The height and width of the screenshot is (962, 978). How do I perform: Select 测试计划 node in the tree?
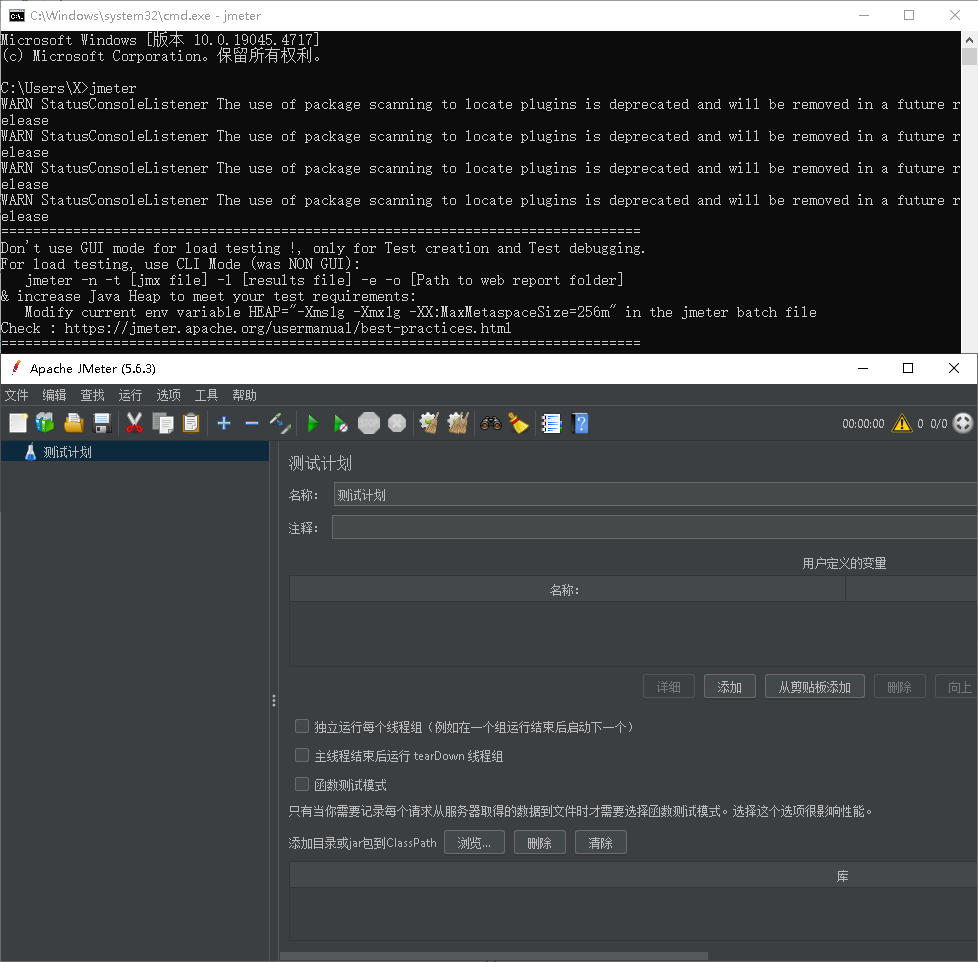[67, 452]
